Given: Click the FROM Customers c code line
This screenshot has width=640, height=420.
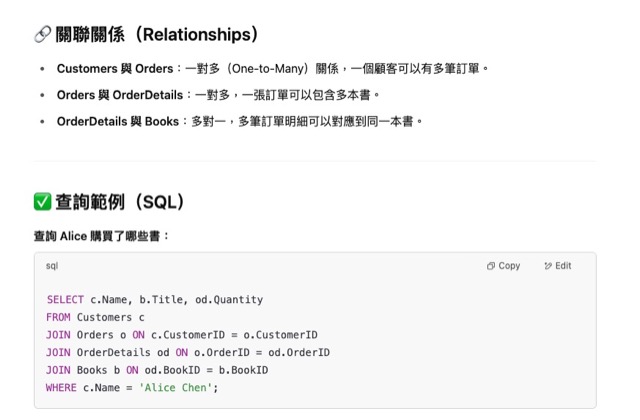Looking at the screenshot, I should (x=95, y=317).
